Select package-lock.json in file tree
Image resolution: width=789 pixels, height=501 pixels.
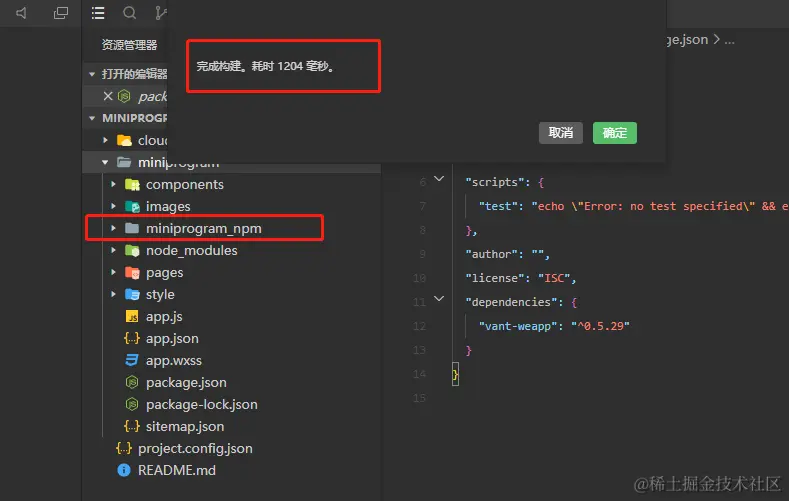tap(201, 404)
